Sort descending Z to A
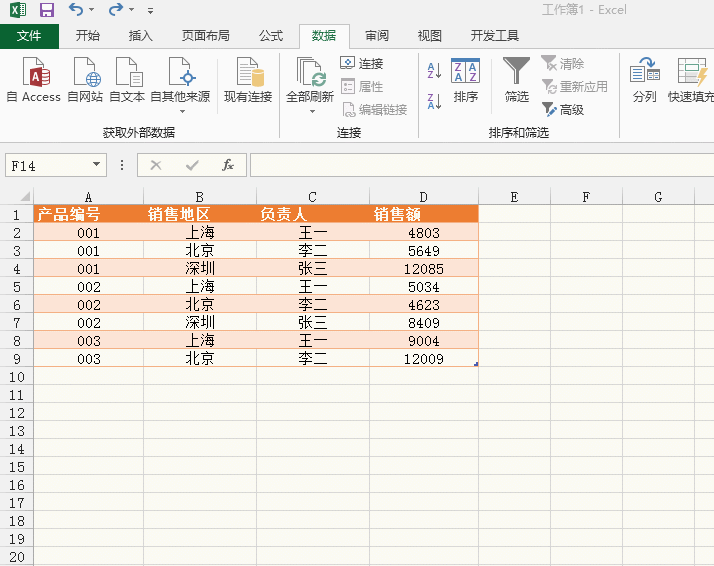Screen dimensions: 714x566 coord(434,101)
